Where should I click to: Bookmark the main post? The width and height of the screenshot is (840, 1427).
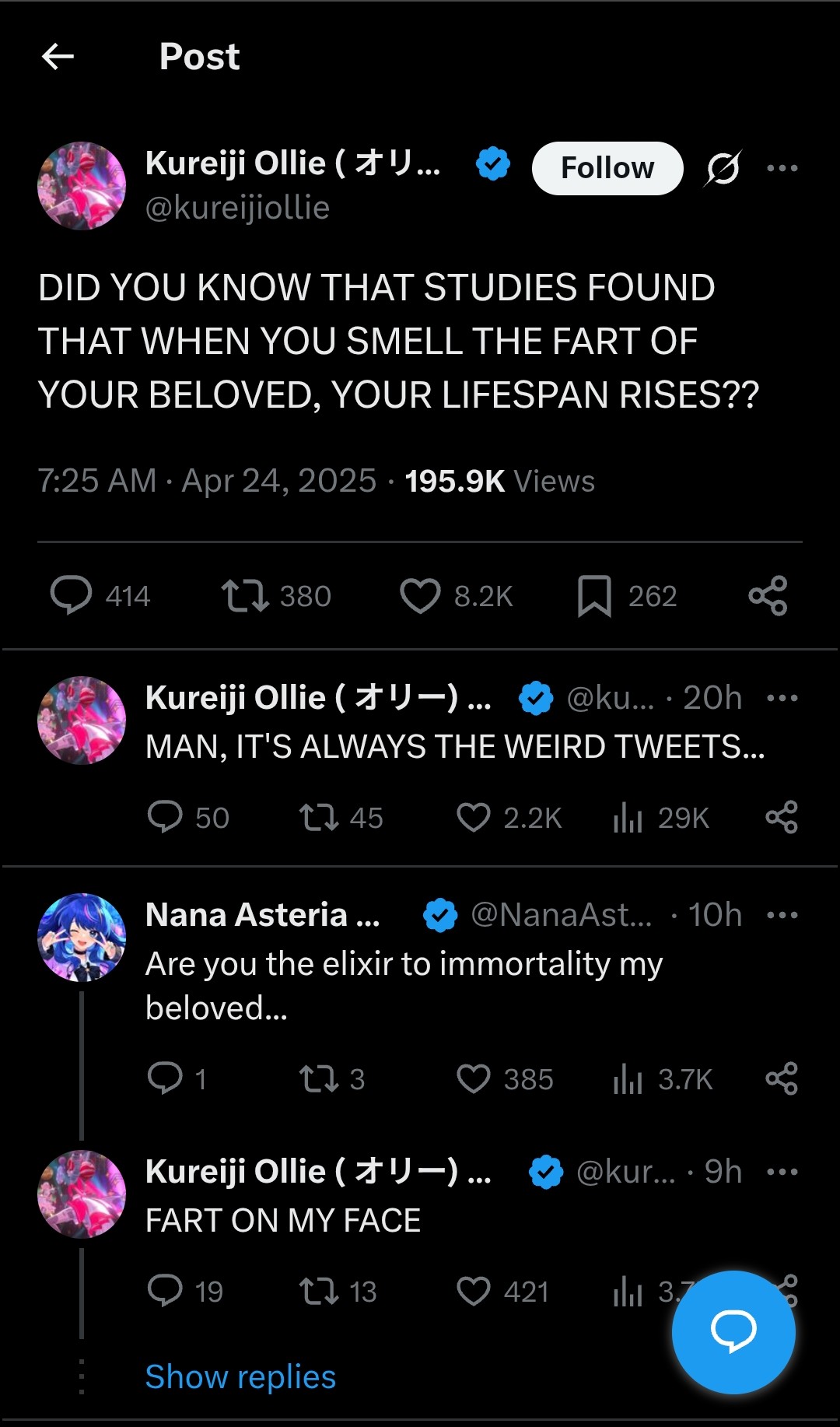[x=594, y=596]
